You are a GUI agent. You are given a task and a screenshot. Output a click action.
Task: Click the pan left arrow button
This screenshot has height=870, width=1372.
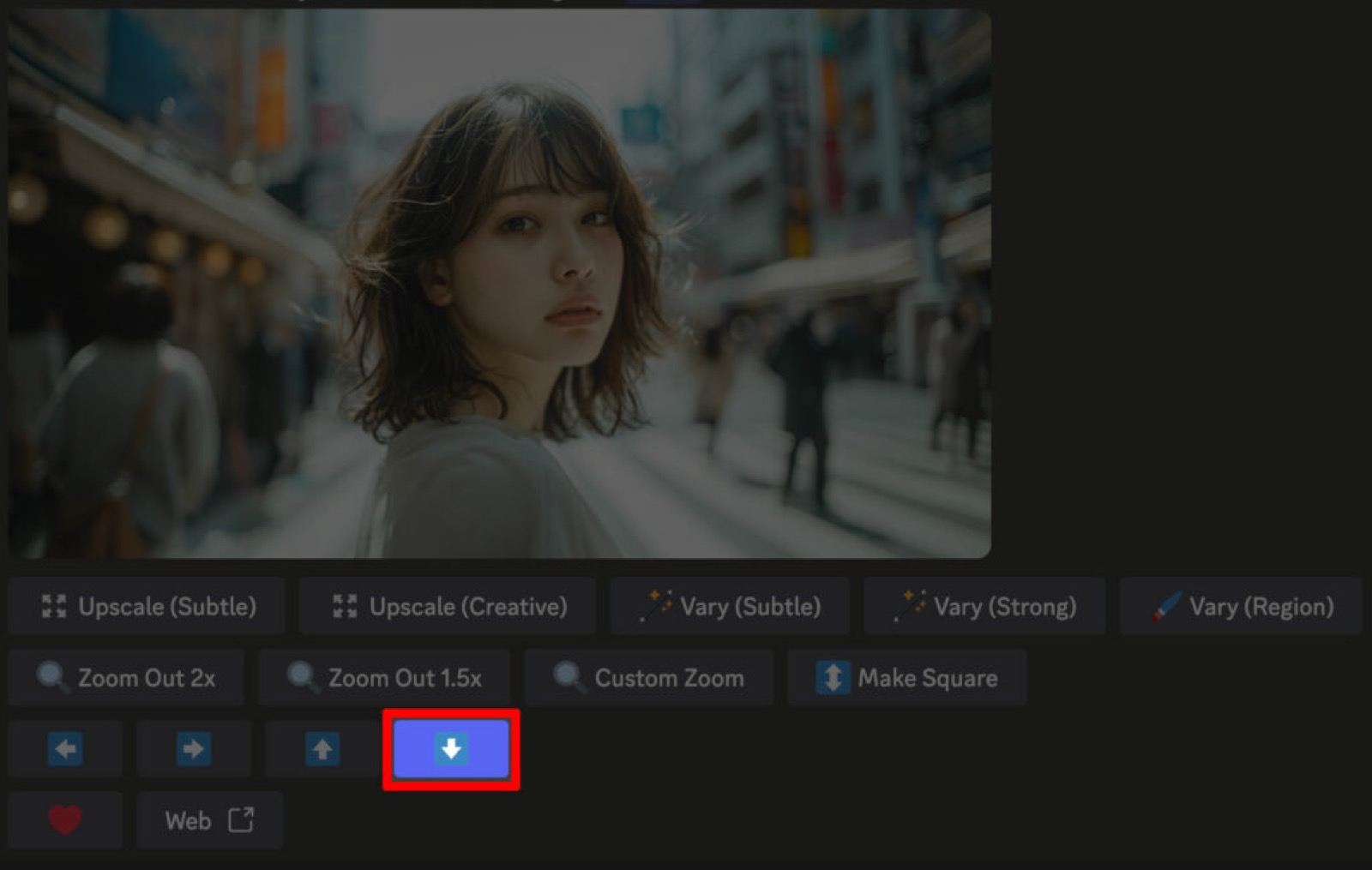(x=65, y=749)
